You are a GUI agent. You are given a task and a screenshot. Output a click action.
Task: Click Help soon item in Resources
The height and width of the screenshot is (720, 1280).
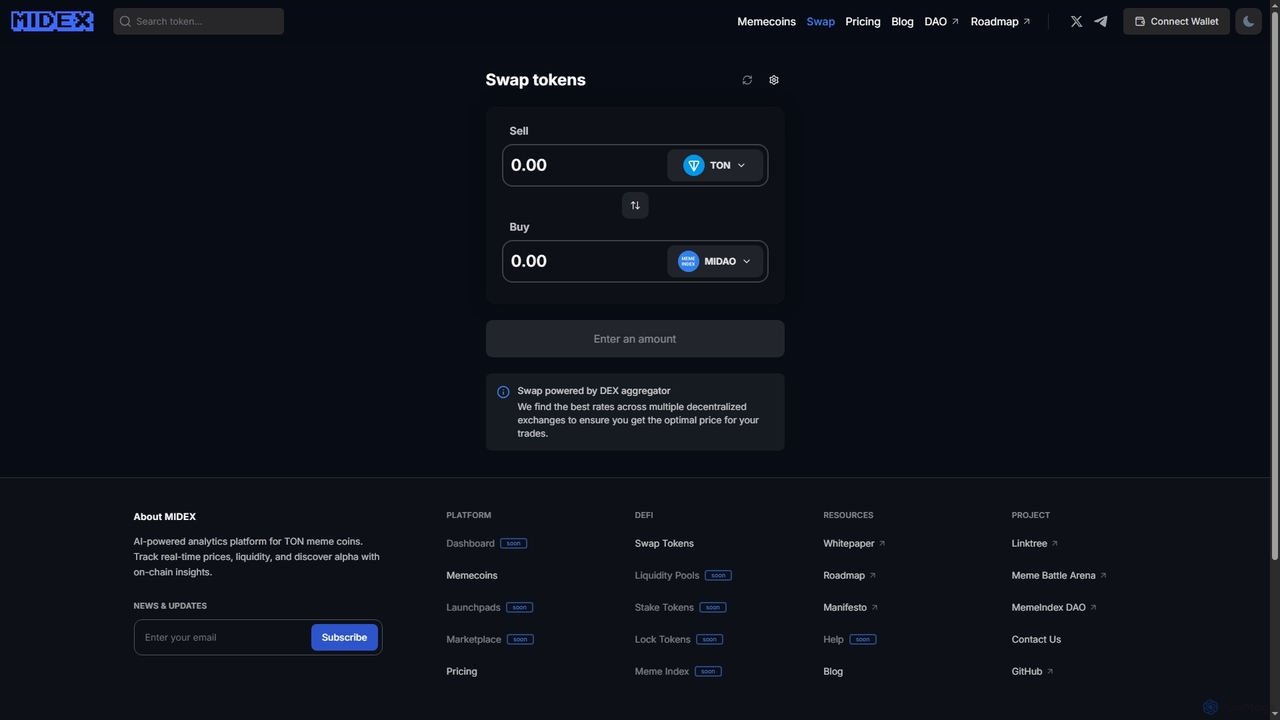pos(850,639)
